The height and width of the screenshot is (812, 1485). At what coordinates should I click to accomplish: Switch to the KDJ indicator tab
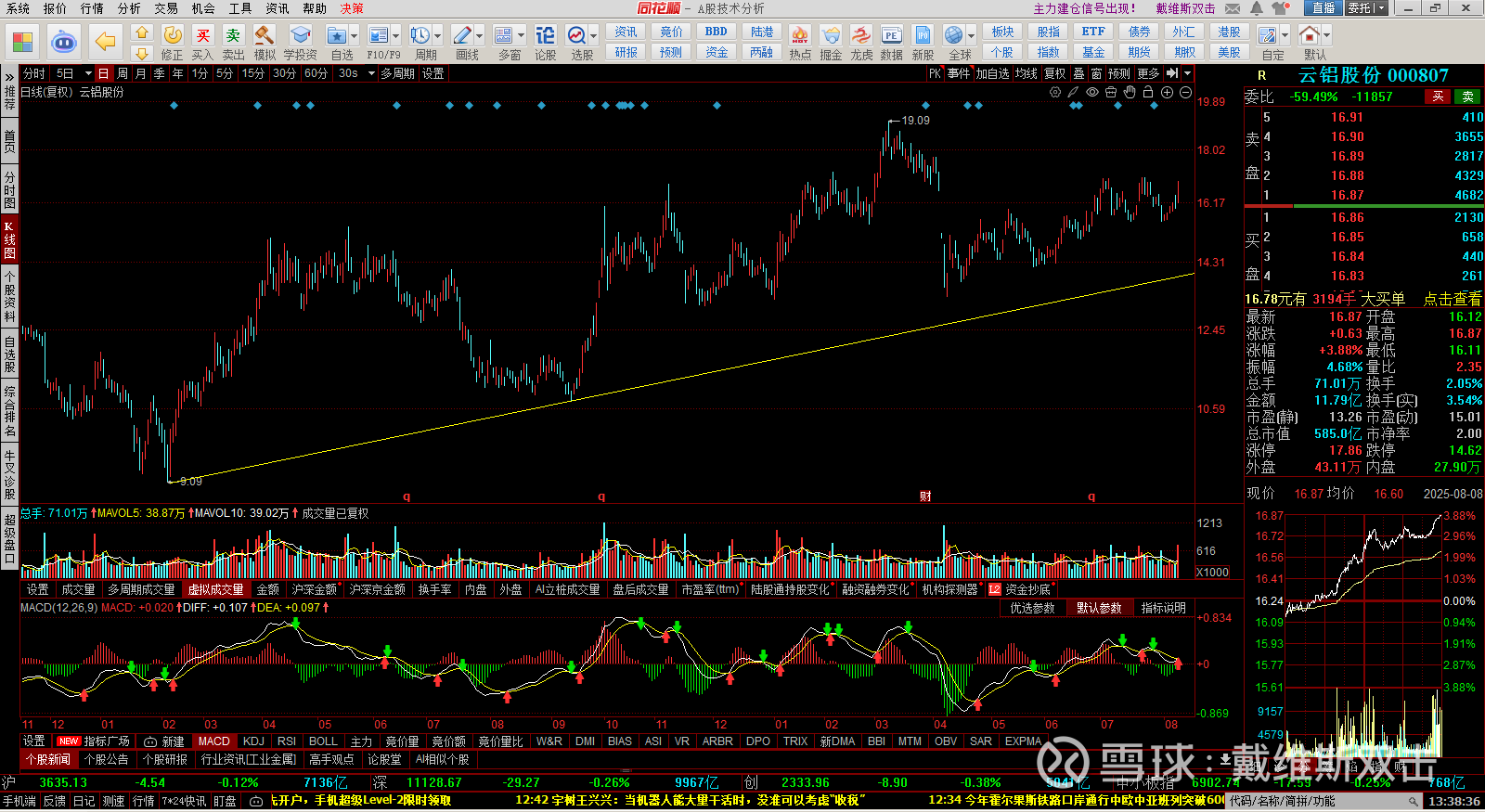point(253,741)
